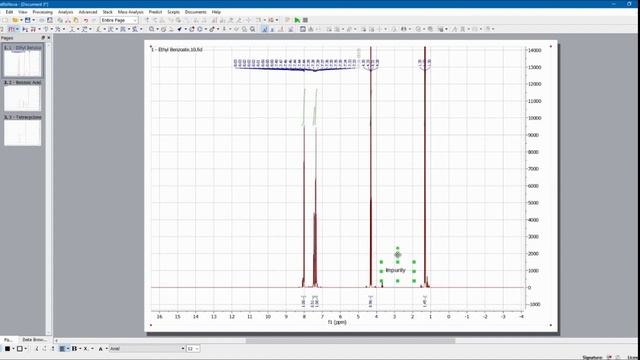The width and height of the screenshot is (640, 360).
Task: Click the second magnifier icon near 620
Action: (253, 29)
